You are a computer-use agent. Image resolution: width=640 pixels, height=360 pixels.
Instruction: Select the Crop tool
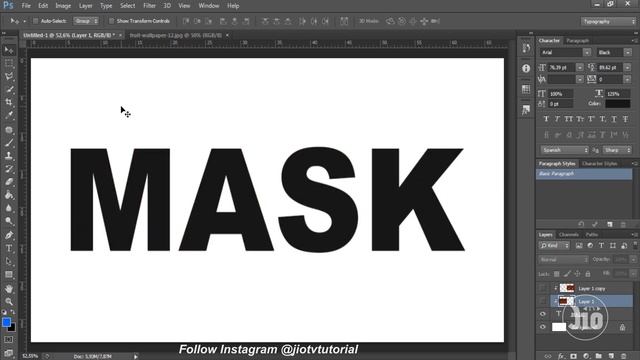tap(9, 102)
